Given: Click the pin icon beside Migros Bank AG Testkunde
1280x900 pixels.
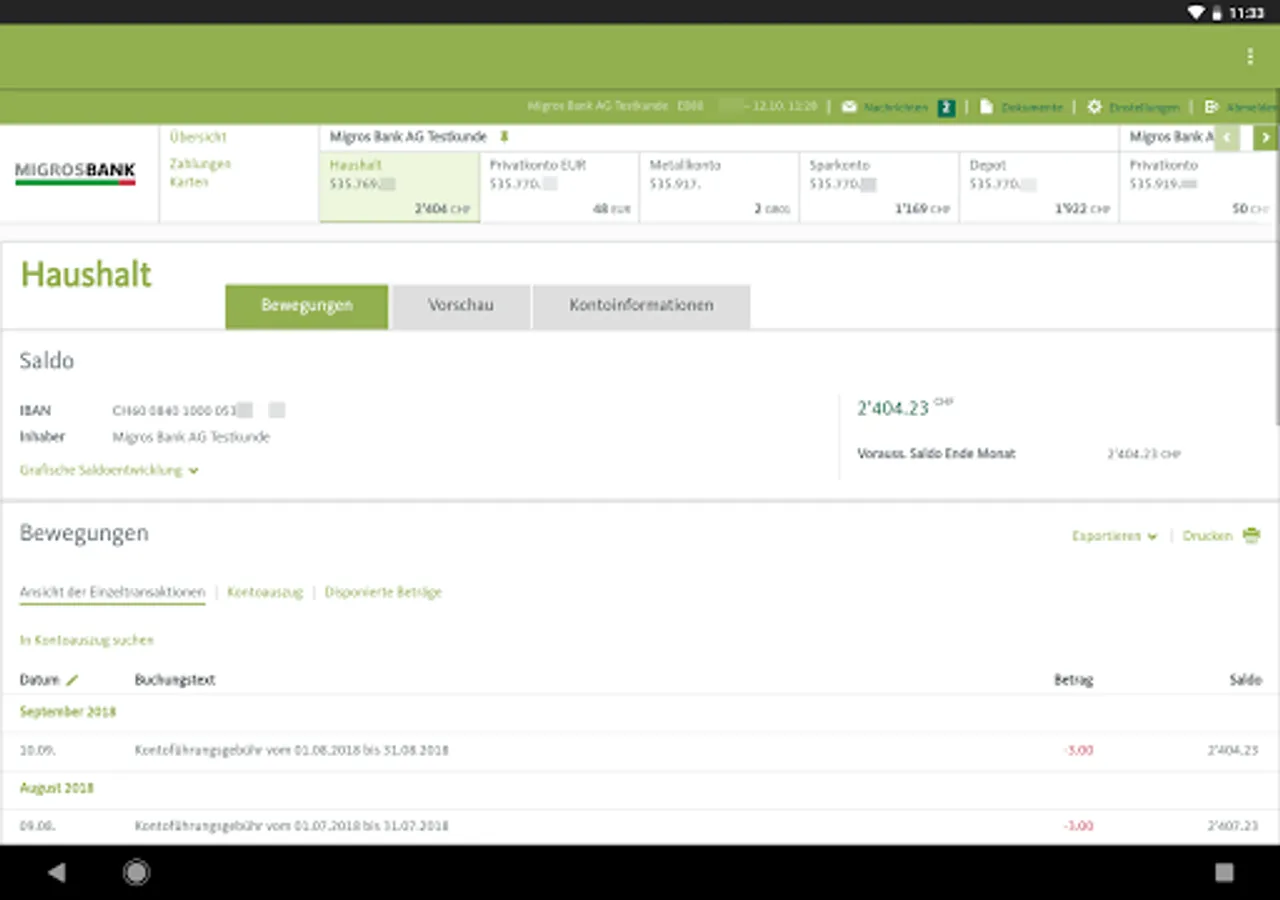Looking at the screenshot, I should 504,136.
